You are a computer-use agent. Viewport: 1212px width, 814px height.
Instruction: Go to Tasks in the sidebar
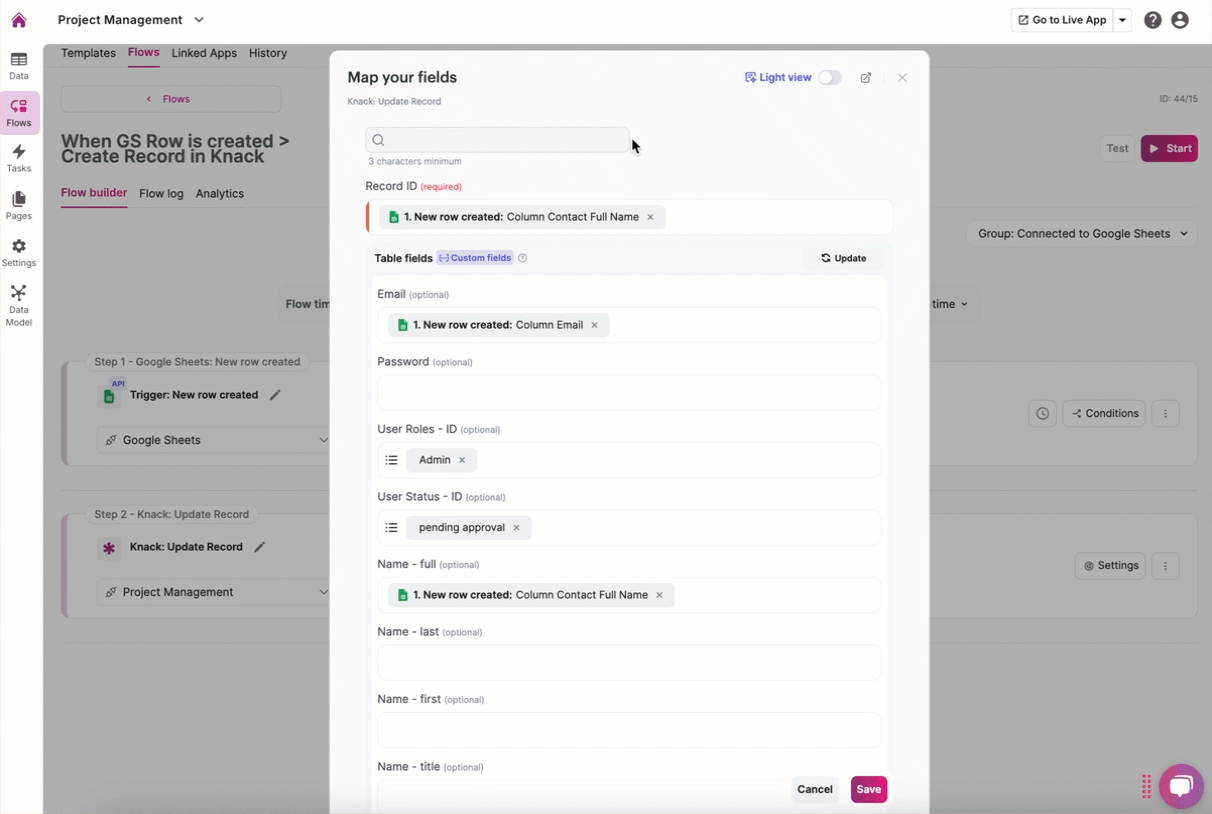19,158
